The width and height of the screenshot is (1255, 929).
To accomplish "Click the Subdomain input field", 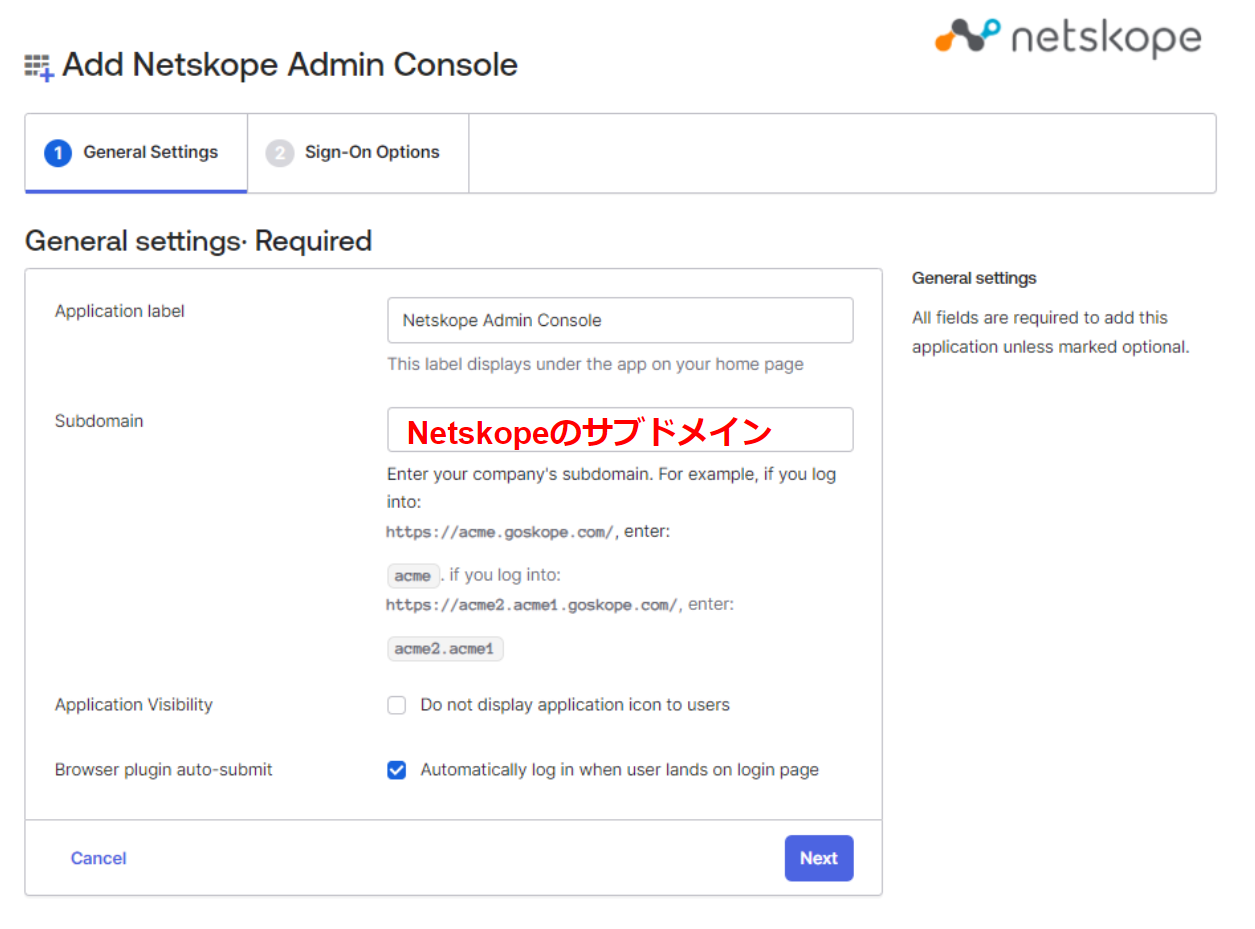I will tap(619, 430).
